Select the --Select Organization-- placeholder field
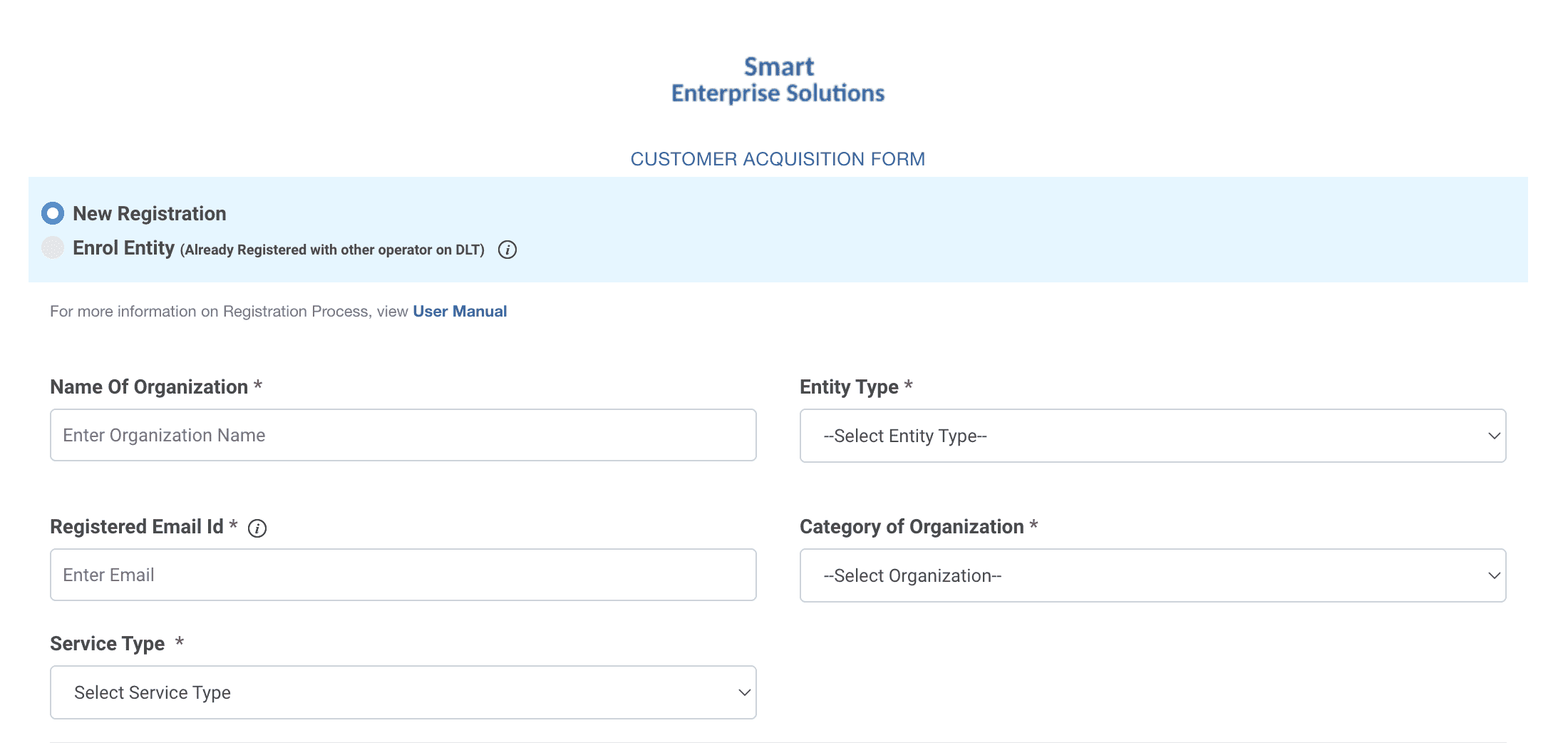 pyautogui.click(x=1152, y=575)
